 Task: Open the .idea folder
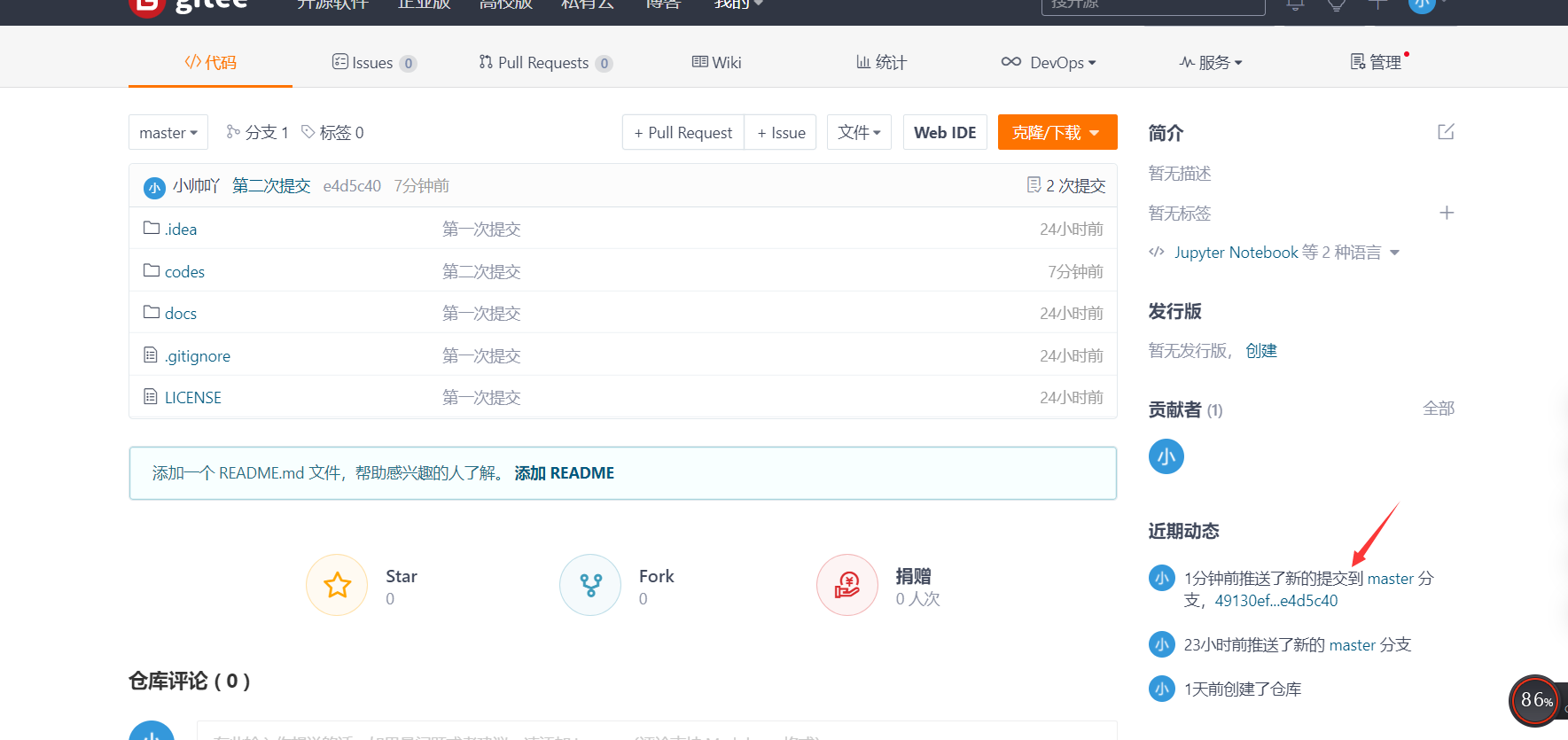pyautogui.click(x=181, y=230)
